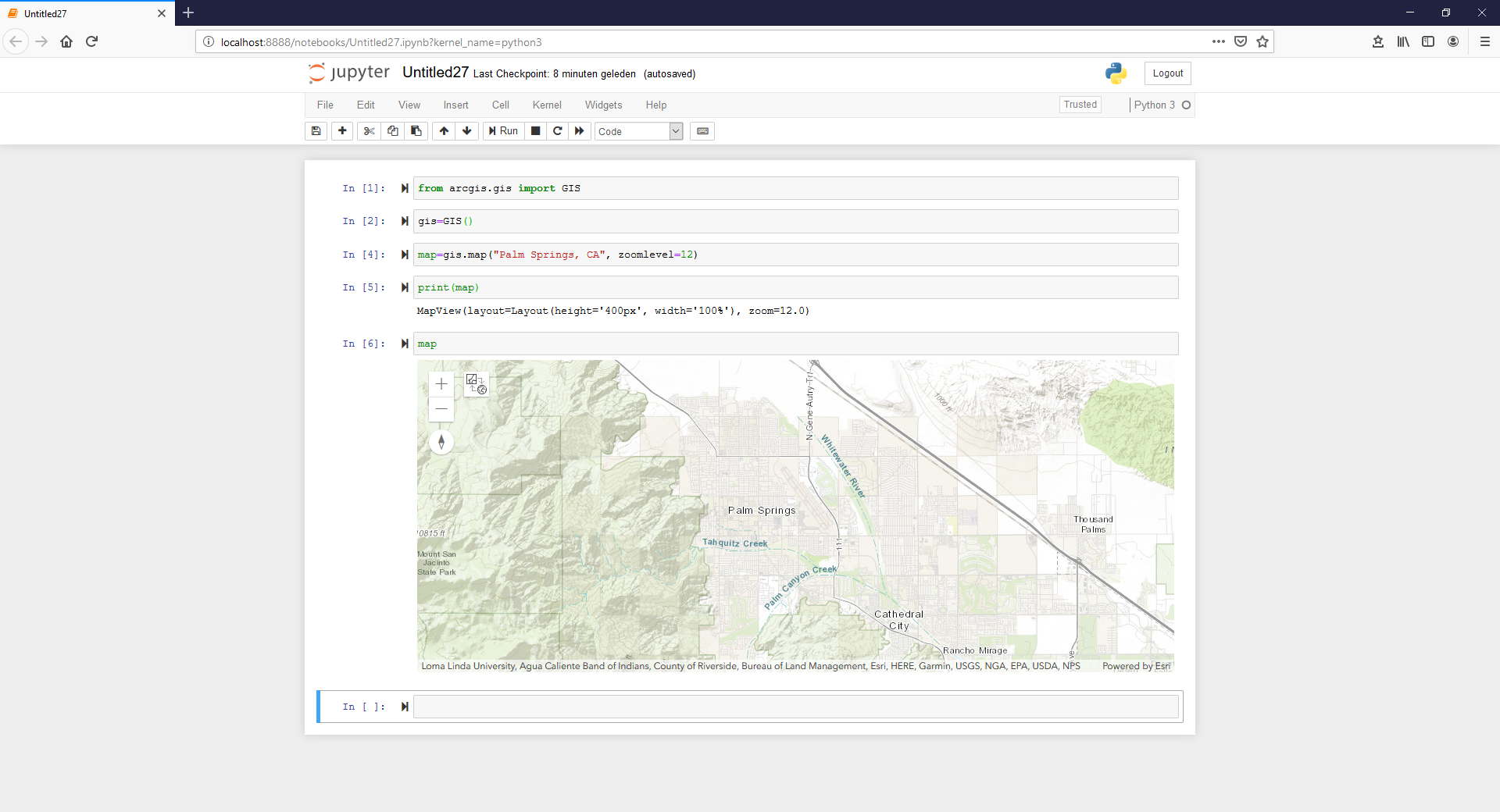Viewport: 1500px width, 812px height.
Task: Run the print(map) cell via its run icon
Action: pos(405,287)
